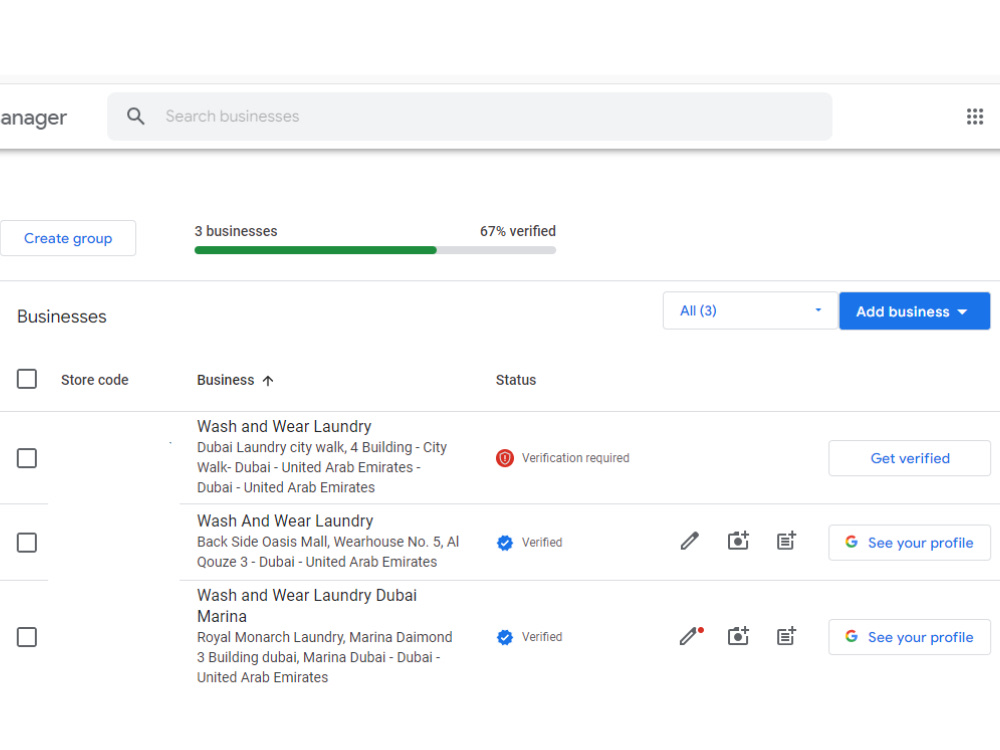1000x750 pixels.
Task: See your profile for Al Qouze listing
Action: 909,543
